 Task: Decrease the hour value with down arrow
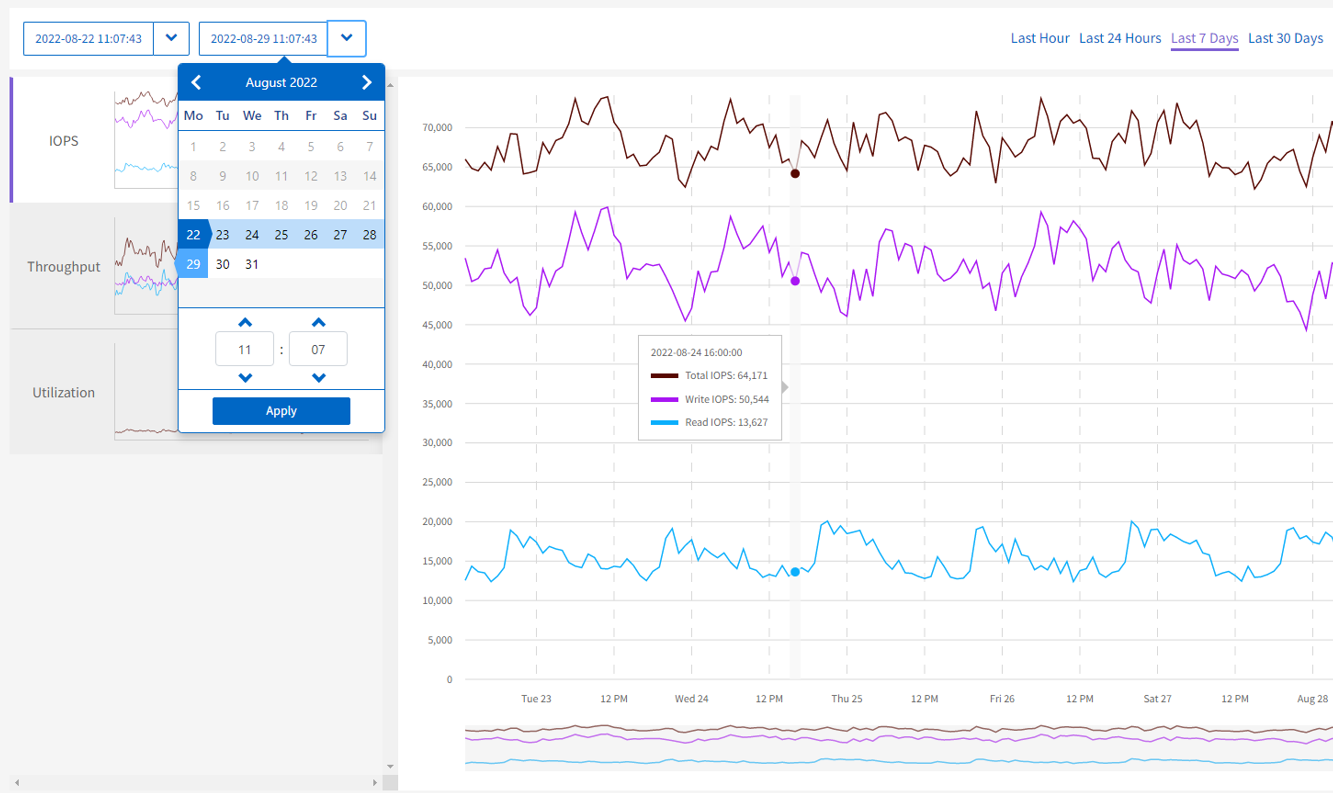pyautogui.click(x=245, y=377)
